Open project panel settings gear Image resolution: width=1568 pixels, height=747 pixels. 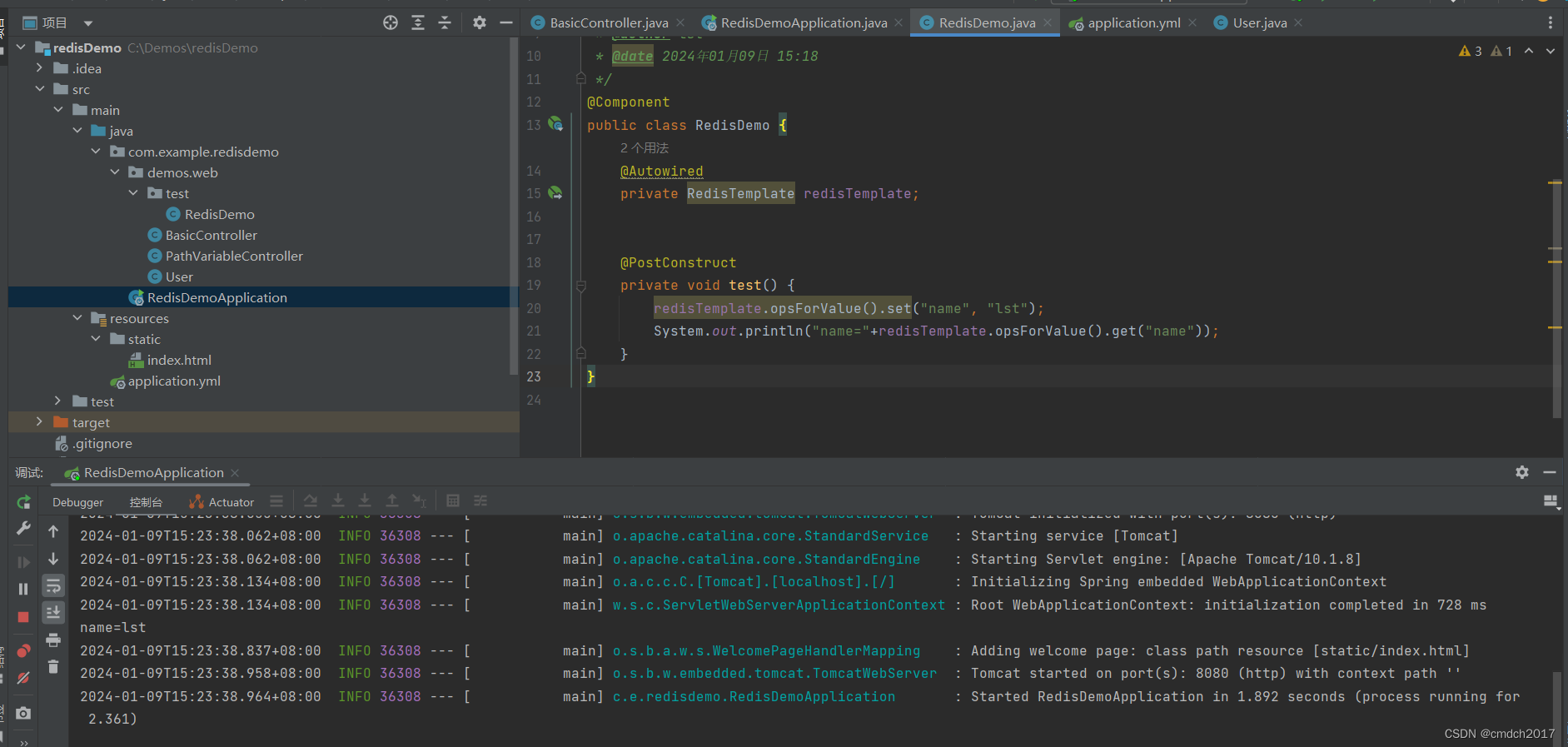pyautogui.click(x=480, y=22)
